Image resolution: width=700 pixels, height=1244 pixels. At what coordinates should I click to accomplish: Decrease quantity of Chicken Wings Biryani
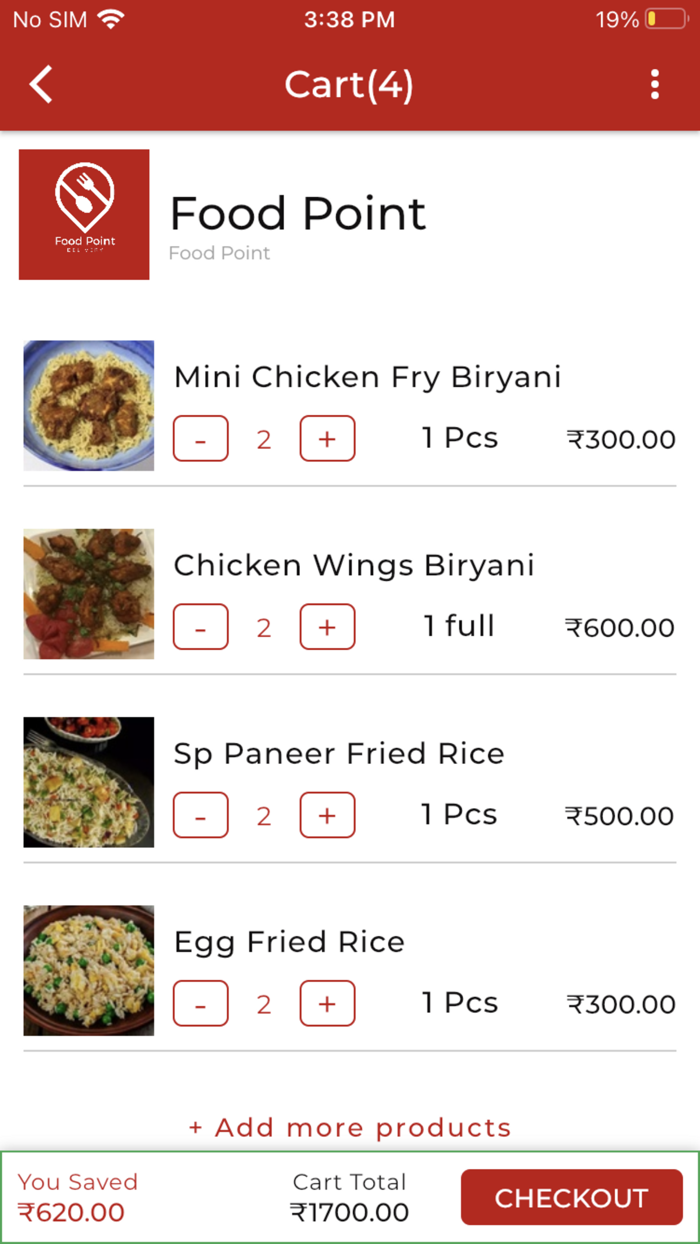(200, 626)
